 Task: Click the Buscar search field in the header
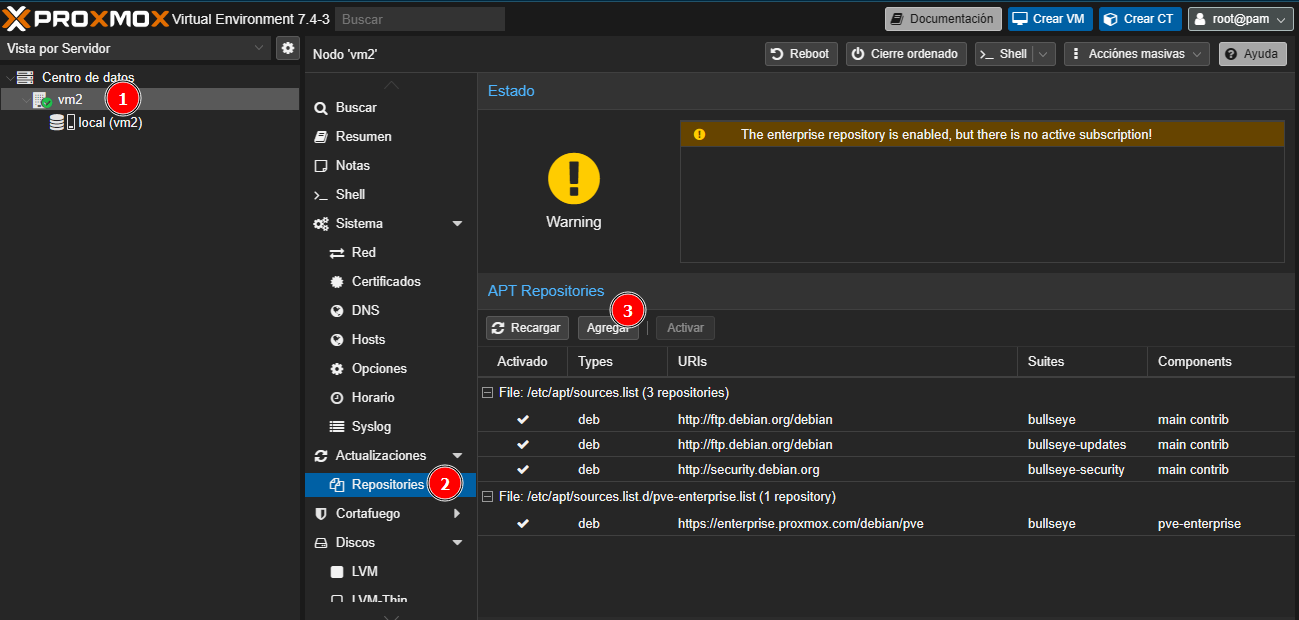coord(420,19)
